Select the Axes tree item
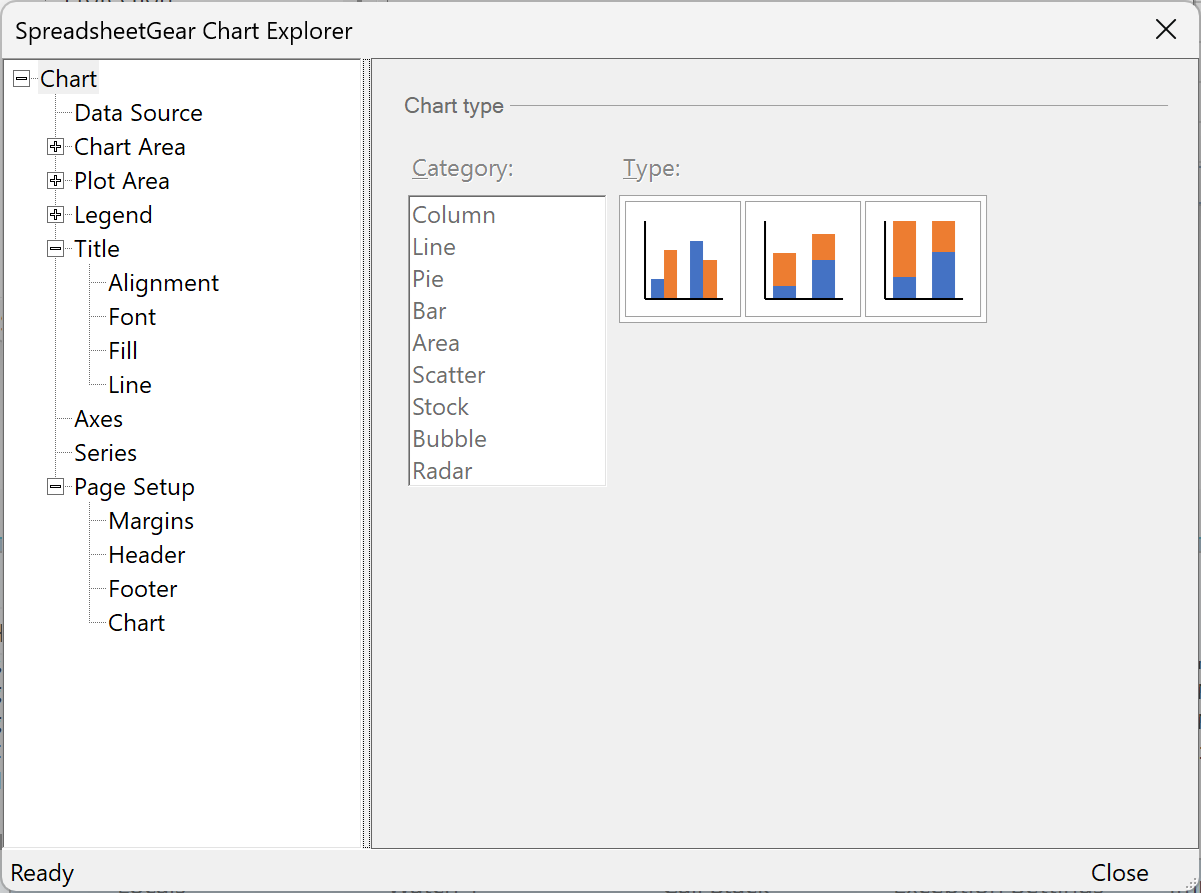The height and width of the screenshot is (893, 1201). tap(98, 419)
